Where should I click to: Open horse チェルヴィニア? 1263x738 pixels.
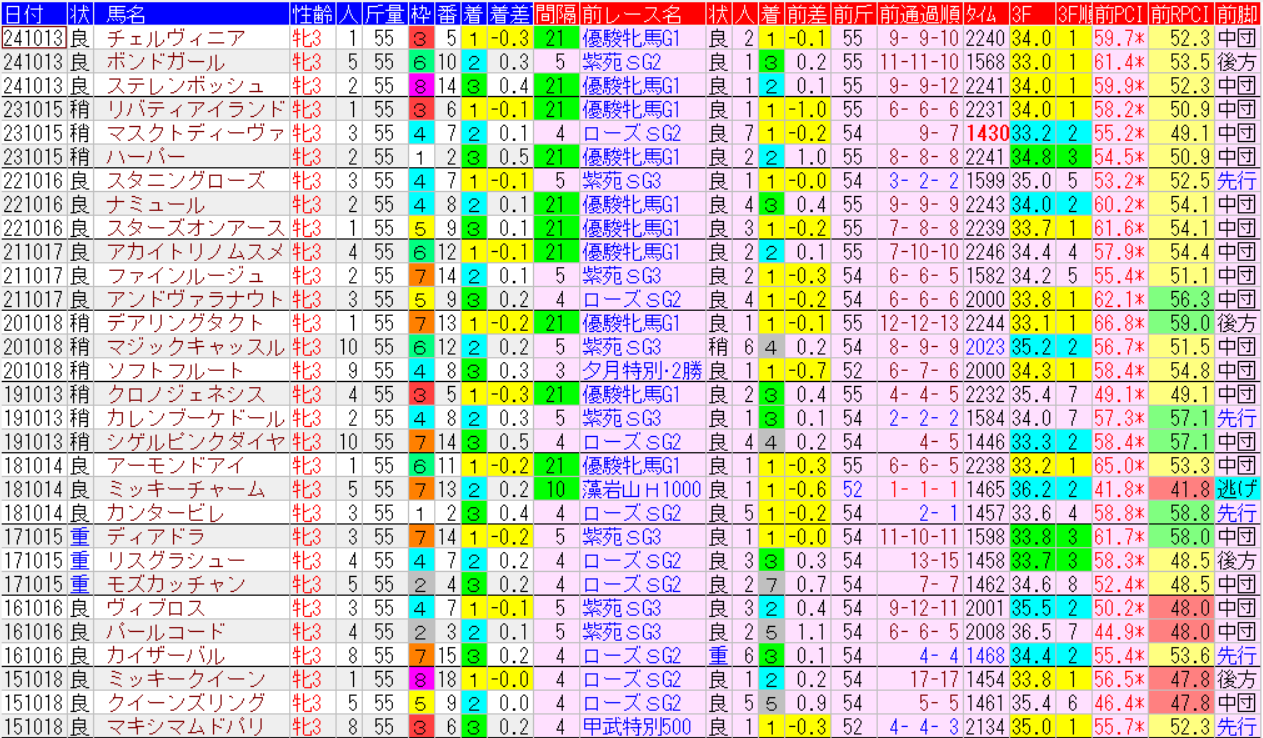(x=175, y=38)
